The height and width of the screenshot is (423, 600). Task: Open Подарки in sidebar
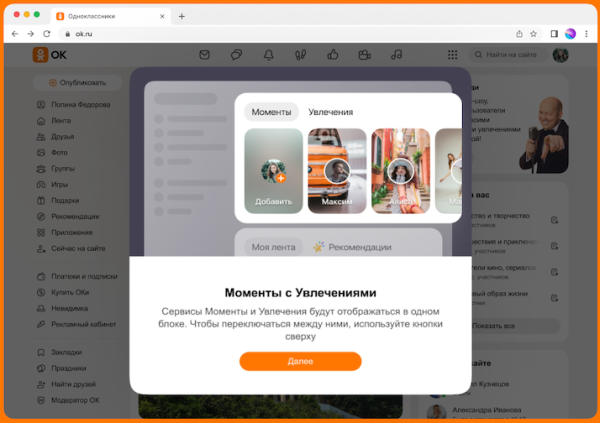pyautogui.click(x=58, y=201)
